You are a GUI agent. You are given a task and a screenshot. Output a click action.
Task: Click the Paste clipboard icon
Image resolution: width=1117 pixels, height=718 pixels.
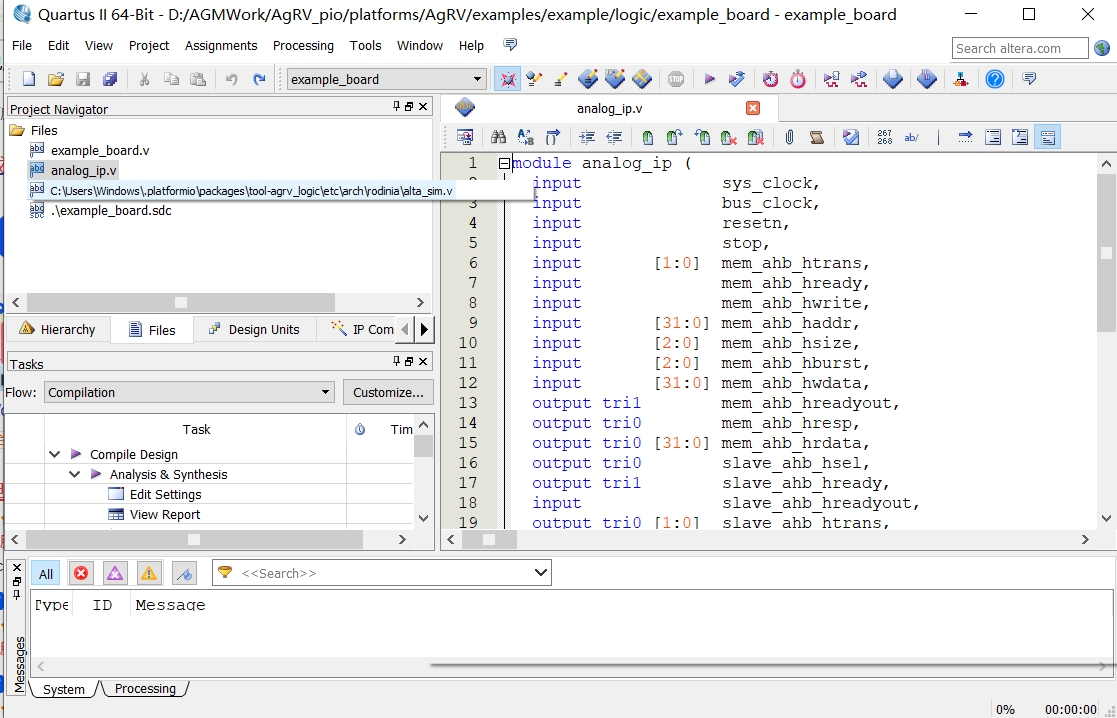click(198, 79)
